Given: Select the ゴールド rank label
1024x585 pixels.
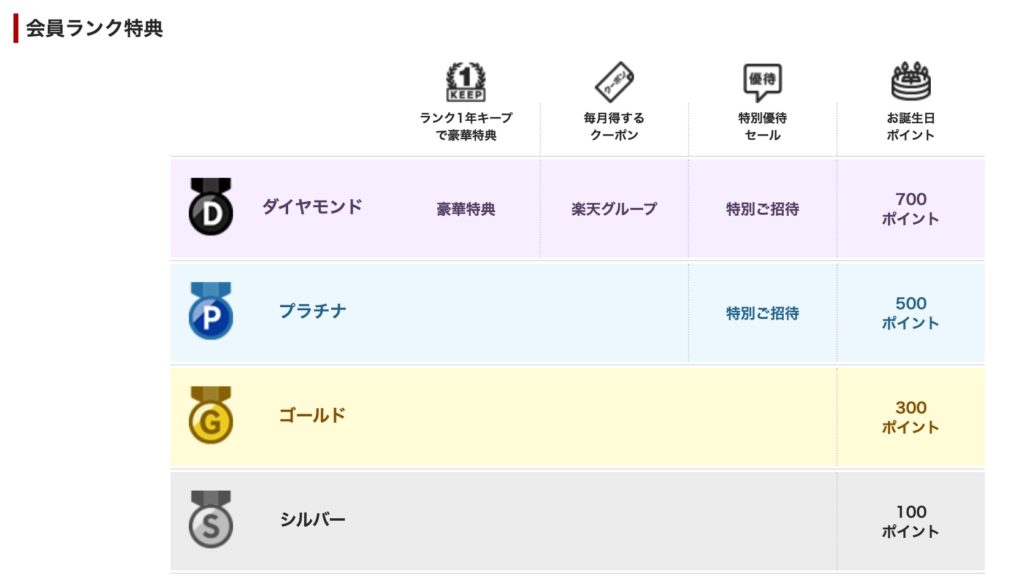Looking at the screenshot, I should 312,415.
